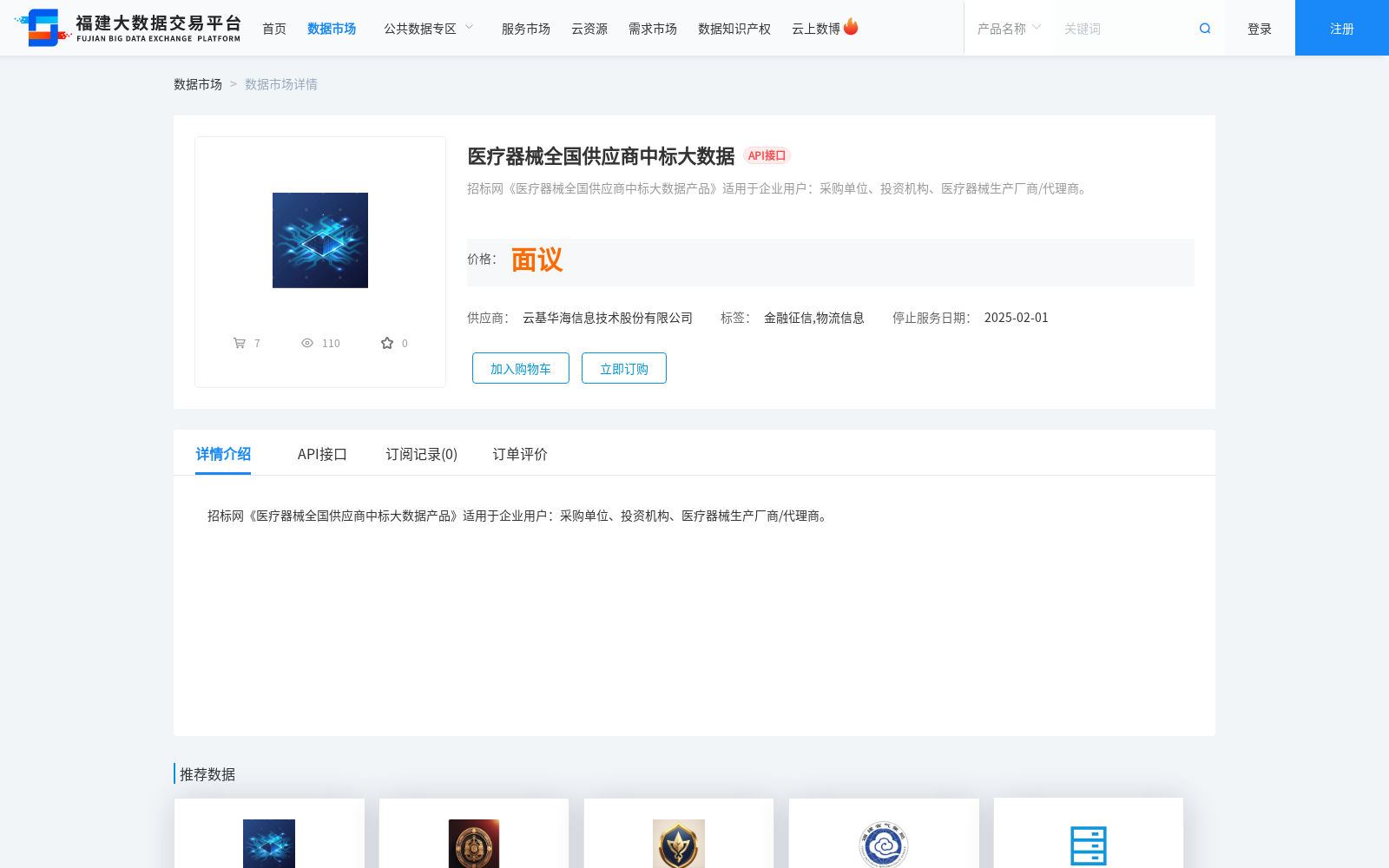Switch to the API接口 tab
Viewport: 1389px width, 868px height.
(322, 454)
